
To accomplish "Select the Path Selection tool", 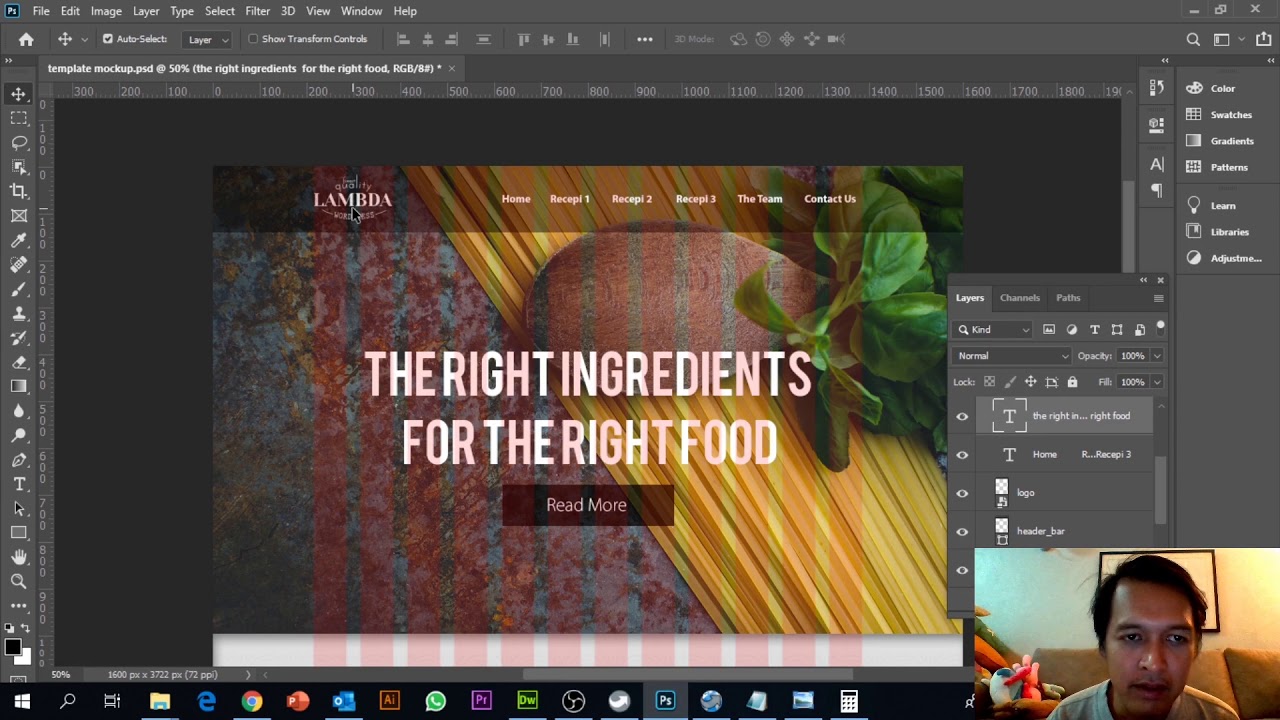I will click(x=19, y=508).
